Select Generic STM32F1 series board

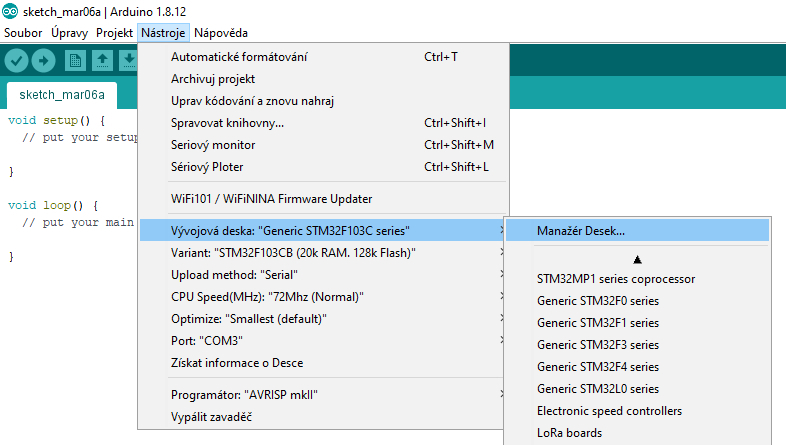[637, 323]
